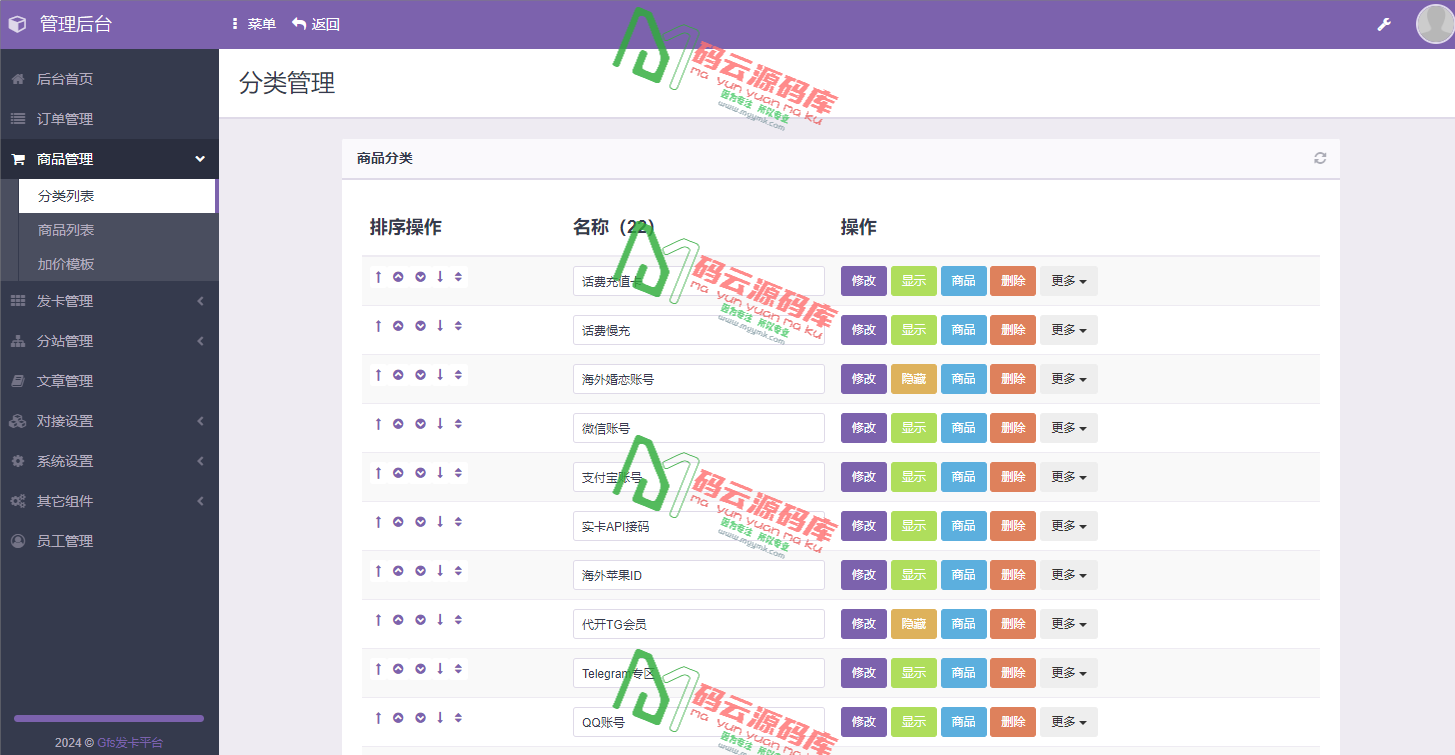Viewport: 1455px width, 755px height.
Task: Click the wrench icon in the top bar
Action: (1383, 23)
